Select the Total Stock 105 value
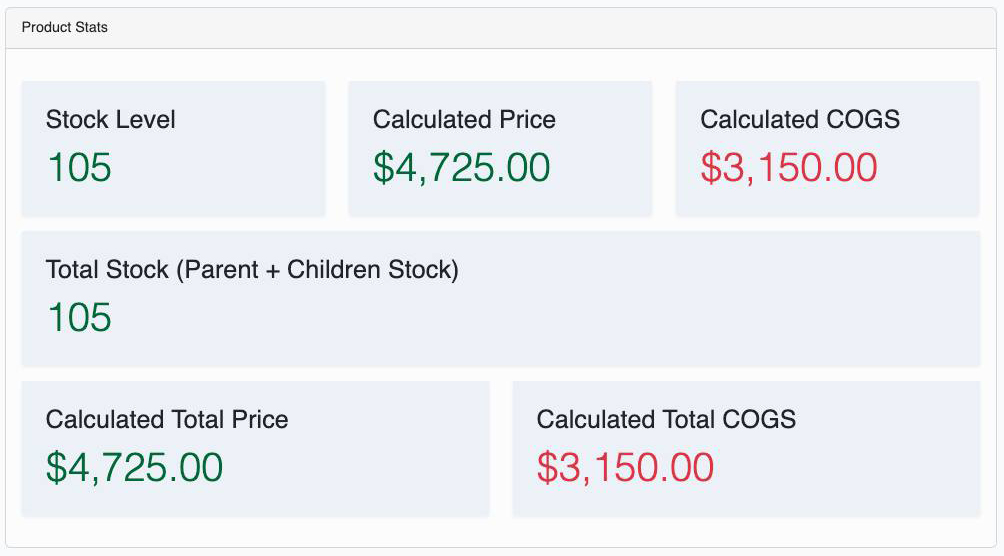This screenshot has height=556, width=1004. (79, 318)
